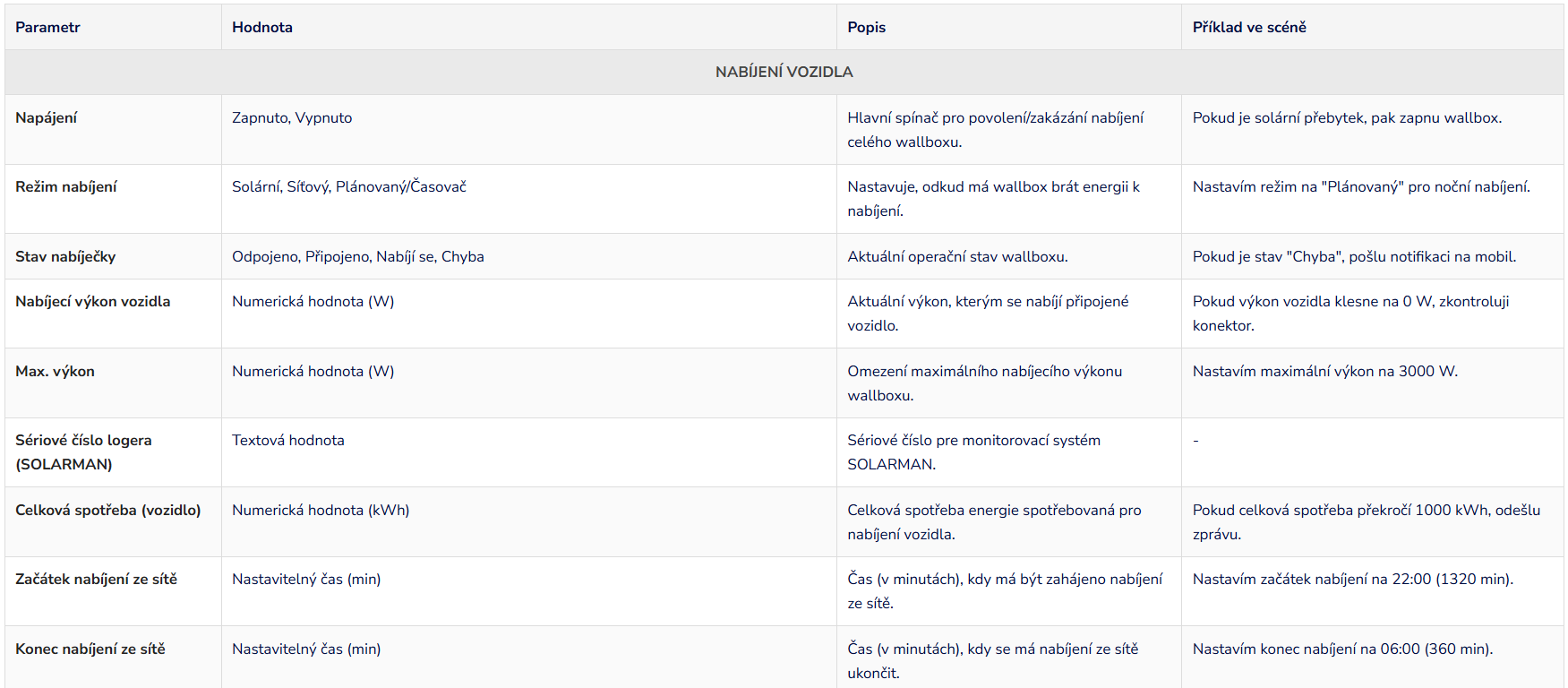
Task: Click the "Příklad ve scéně" column header
Action: 1248,27
